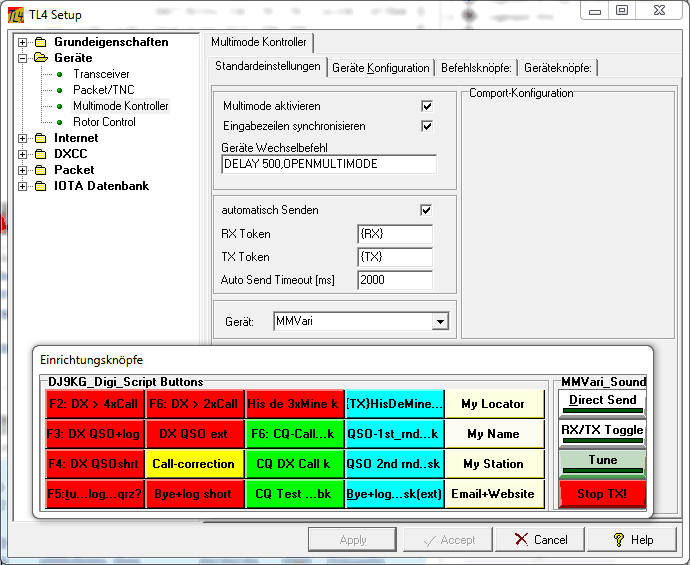Toggle Eingabezeilen synchronisieren checkbox
690x565 pixels.
click(x=426, y=126)
